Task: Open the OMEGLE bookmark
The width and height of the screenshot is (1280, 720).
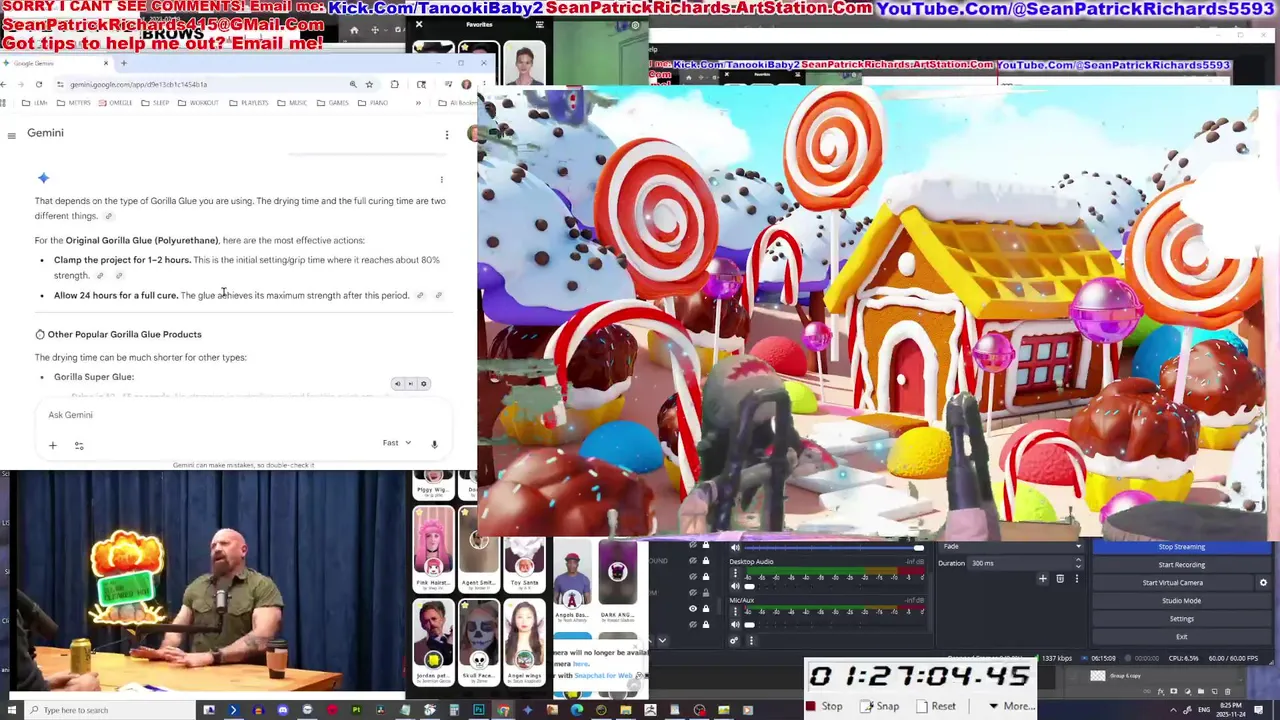Action: click(x=115, y=103)
